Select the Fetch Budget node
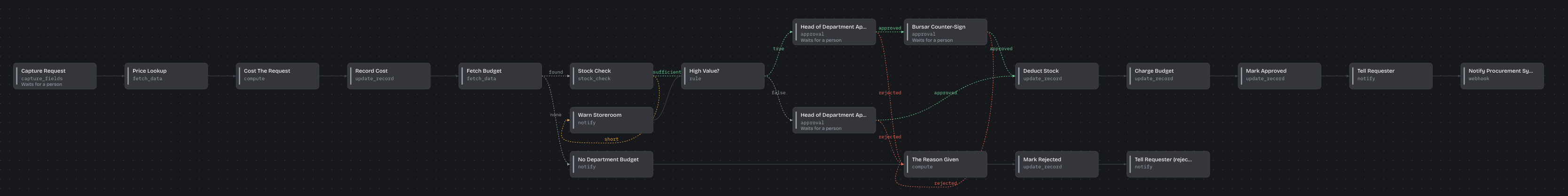Image resolution: width=1568 pixels, height=196 pixels. tap(501, 76)
